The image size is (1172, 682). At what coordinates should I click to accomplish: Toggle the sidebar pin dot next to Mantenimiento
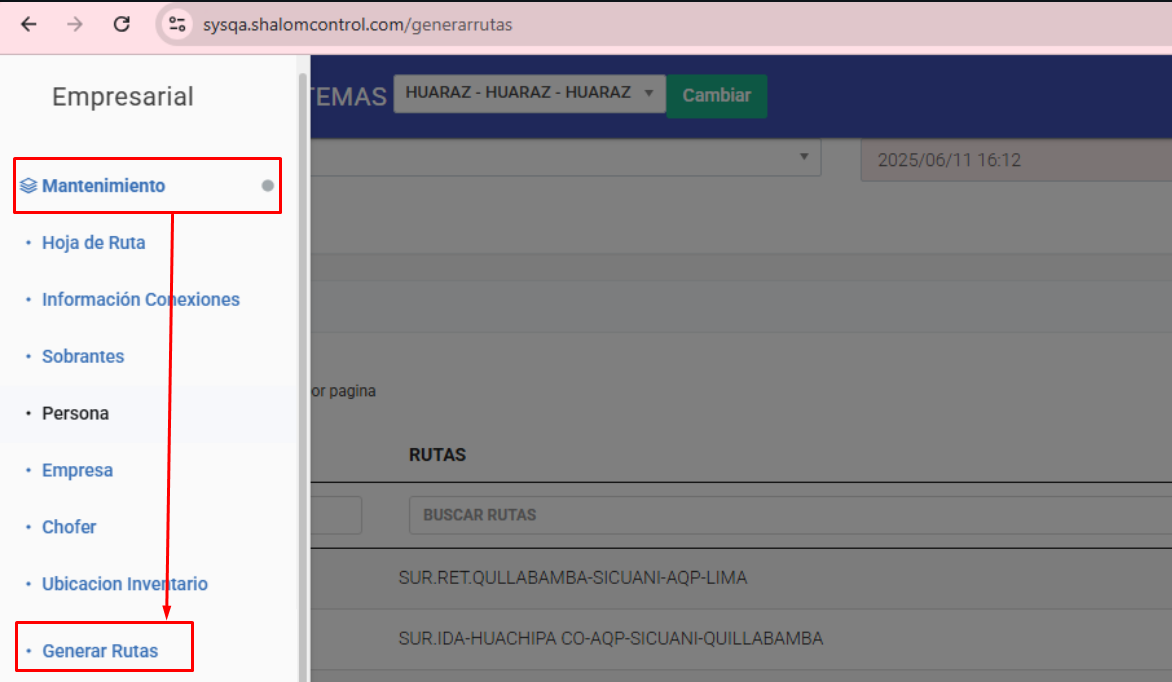(x=268, y=185)
